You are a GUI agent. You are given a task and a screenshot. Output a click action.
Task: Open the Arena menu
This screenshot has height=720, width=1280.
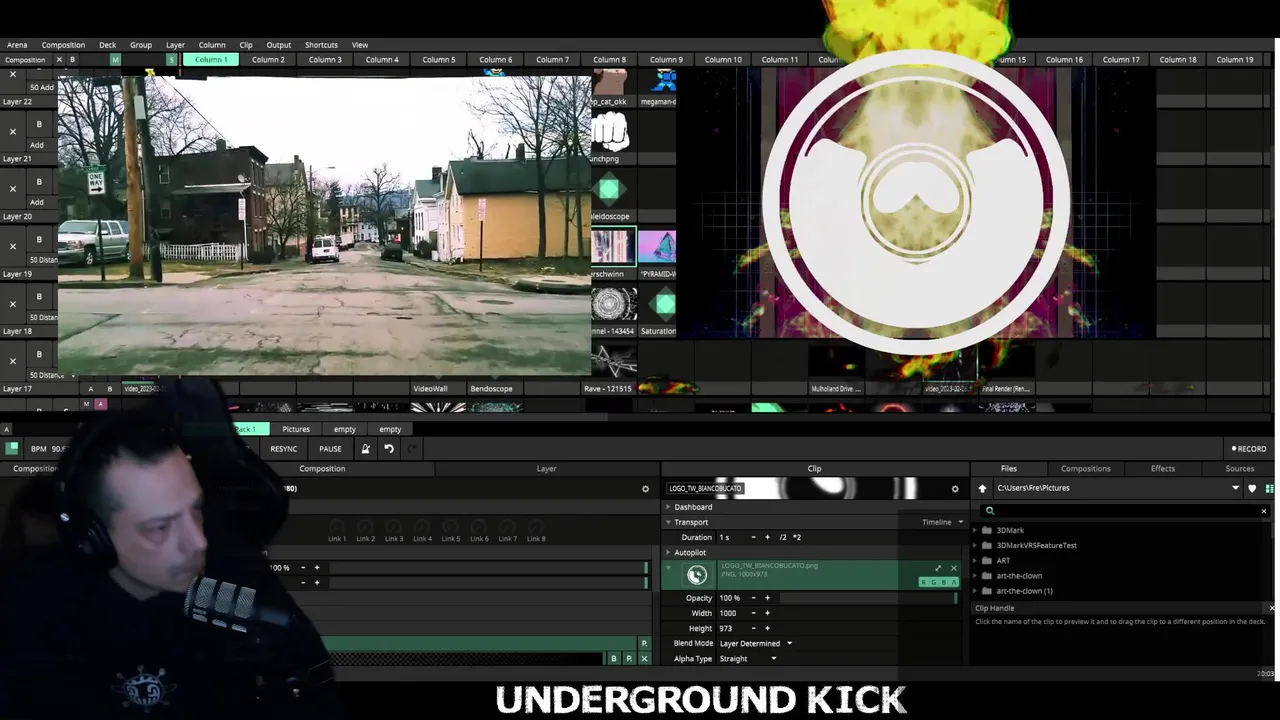point(17,45)
